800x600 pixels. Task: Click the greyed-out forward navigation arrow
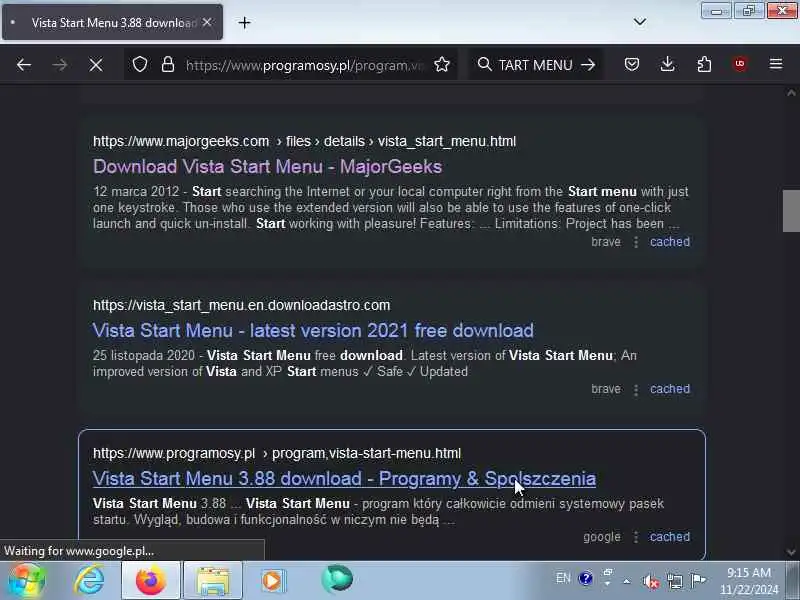(60, 65)
